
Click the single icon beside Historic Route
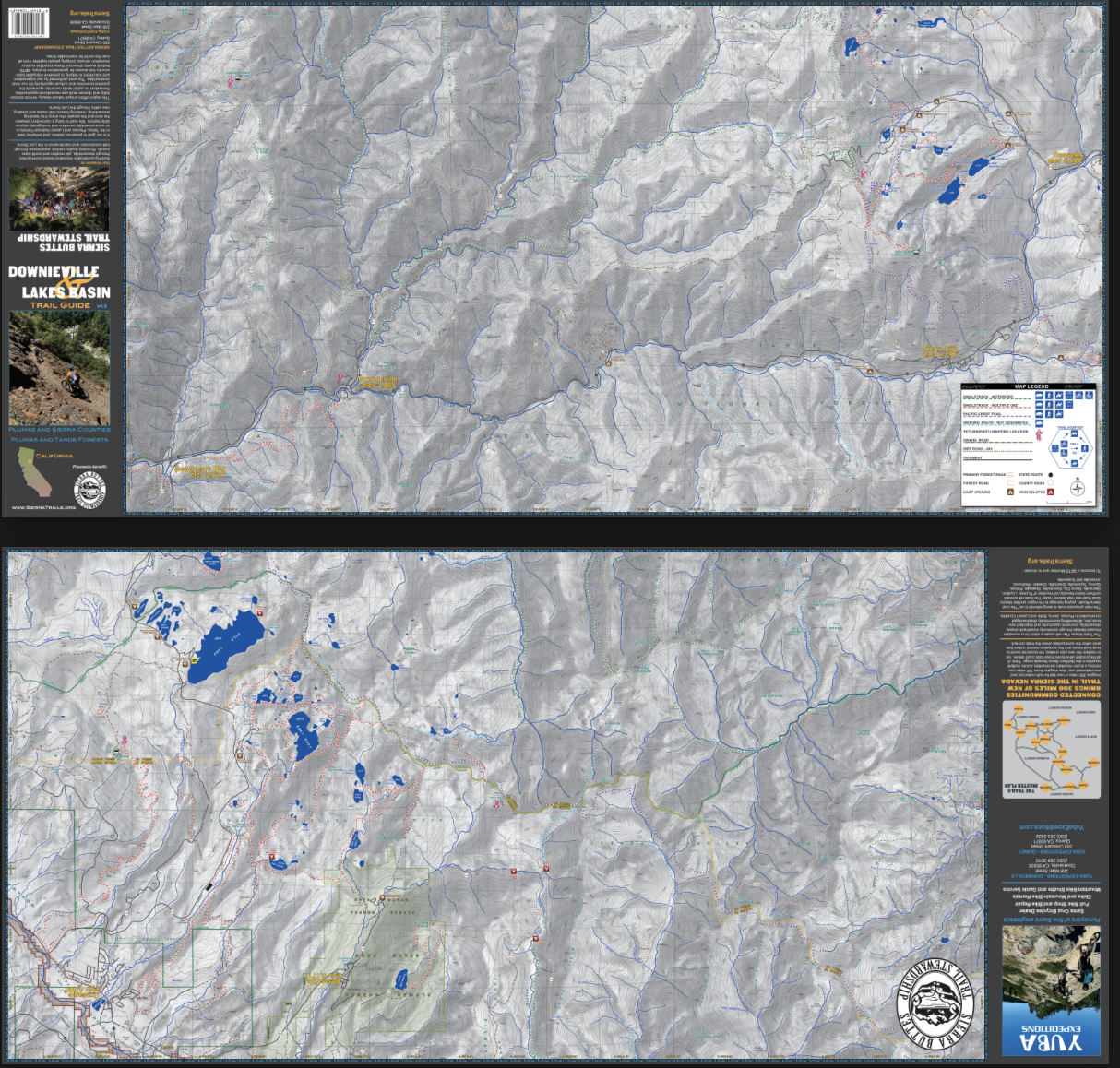(x=1039, y=423)
